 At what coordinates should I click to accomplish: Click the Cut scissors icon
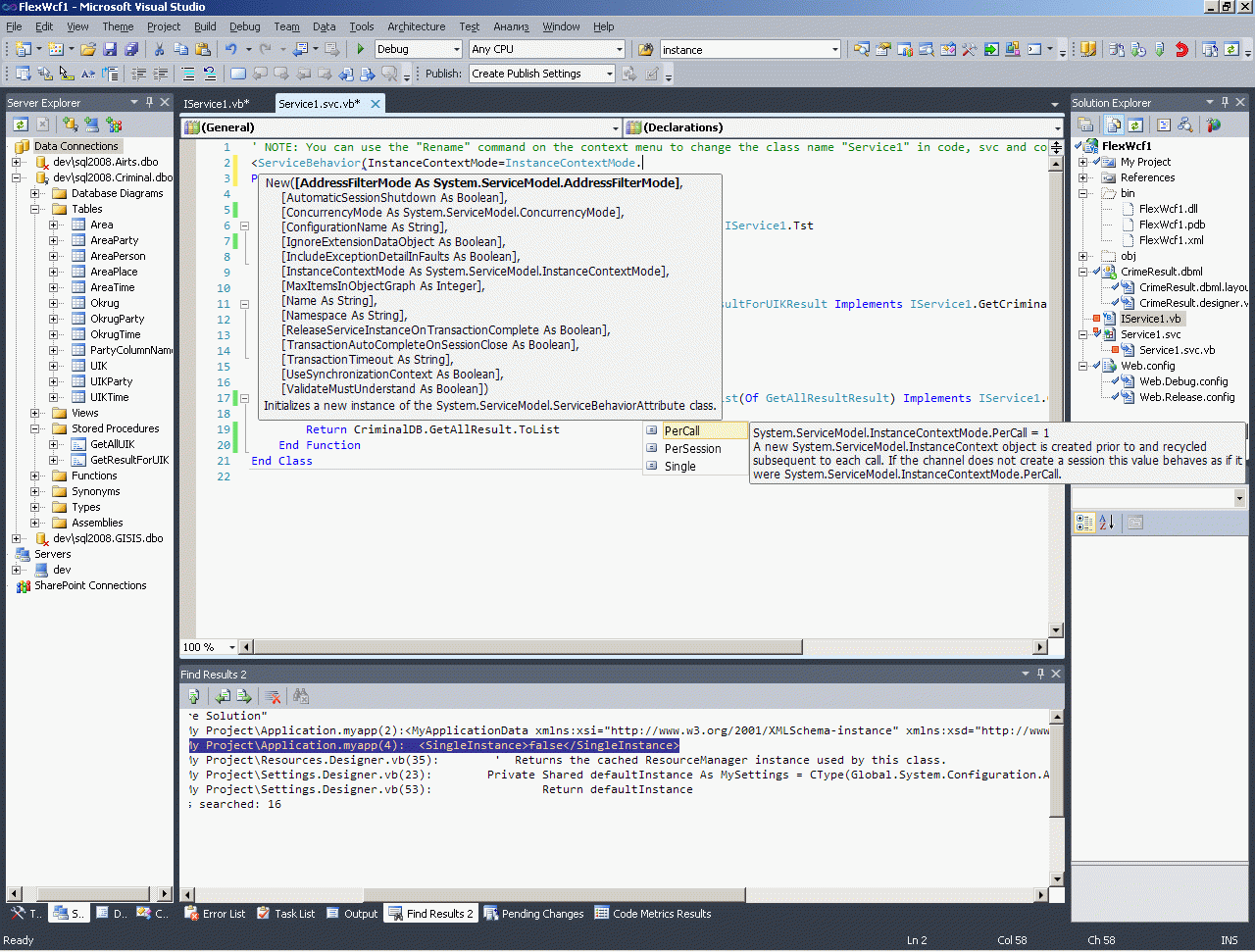click(x=160, y=49)
